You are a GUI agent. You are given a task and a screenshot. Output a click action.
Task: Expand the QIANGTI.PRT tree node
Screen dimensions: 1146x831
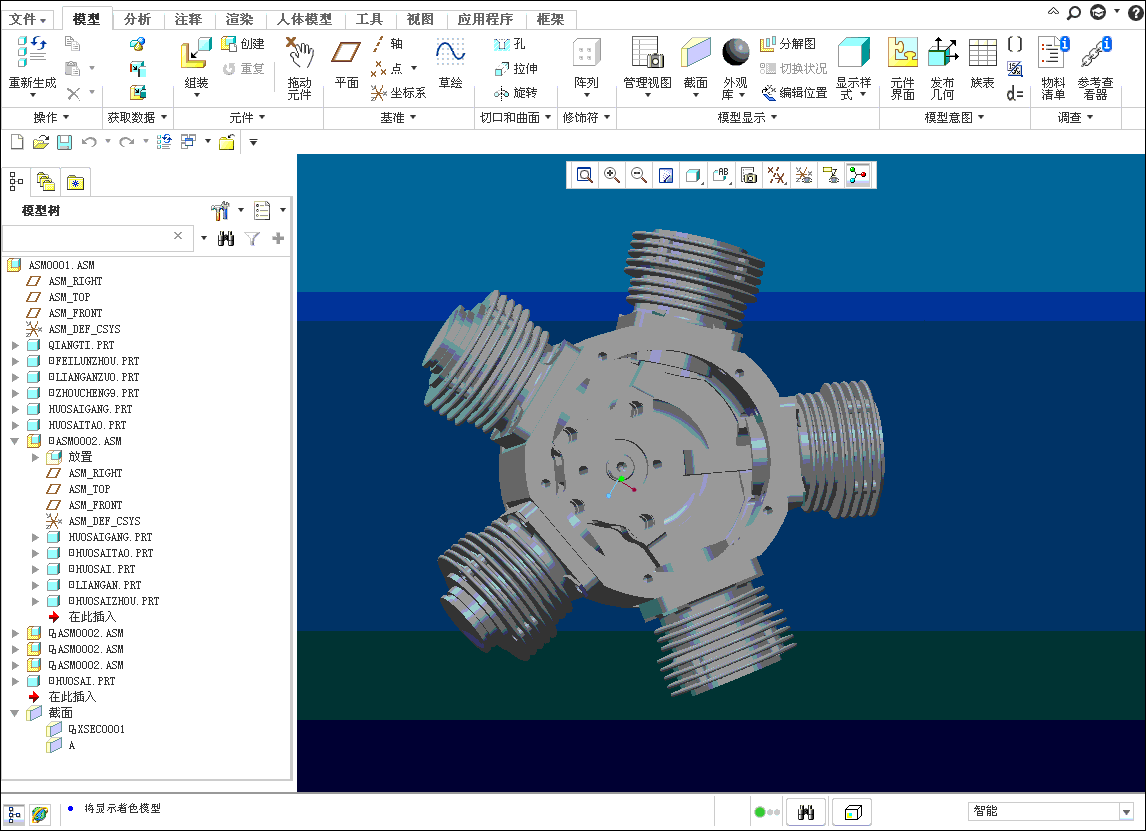(15, 345)
